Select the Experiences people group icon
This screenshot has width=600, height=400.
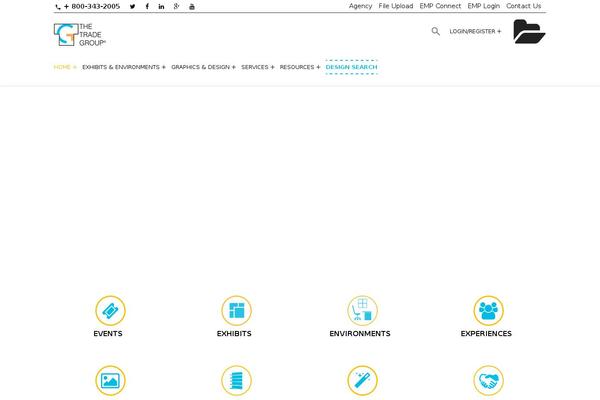(488, 310)
